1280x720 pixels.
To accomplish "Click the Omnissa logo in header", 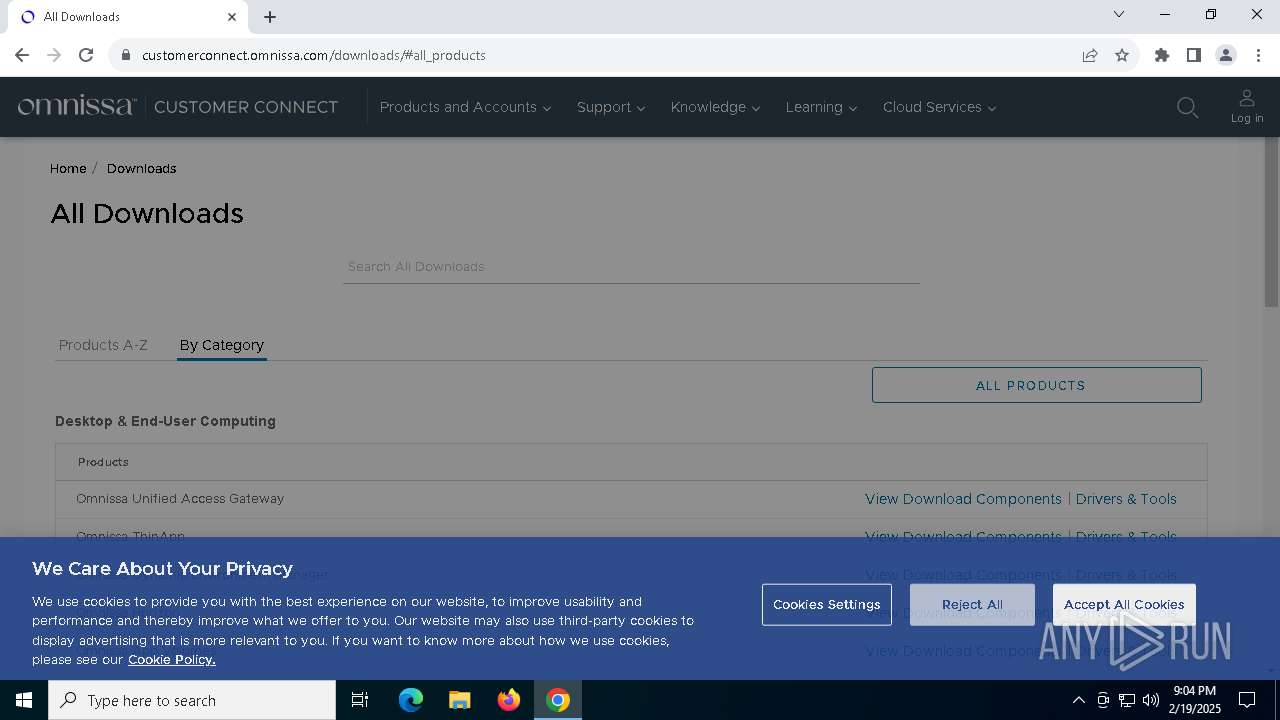I will point(77,106).
